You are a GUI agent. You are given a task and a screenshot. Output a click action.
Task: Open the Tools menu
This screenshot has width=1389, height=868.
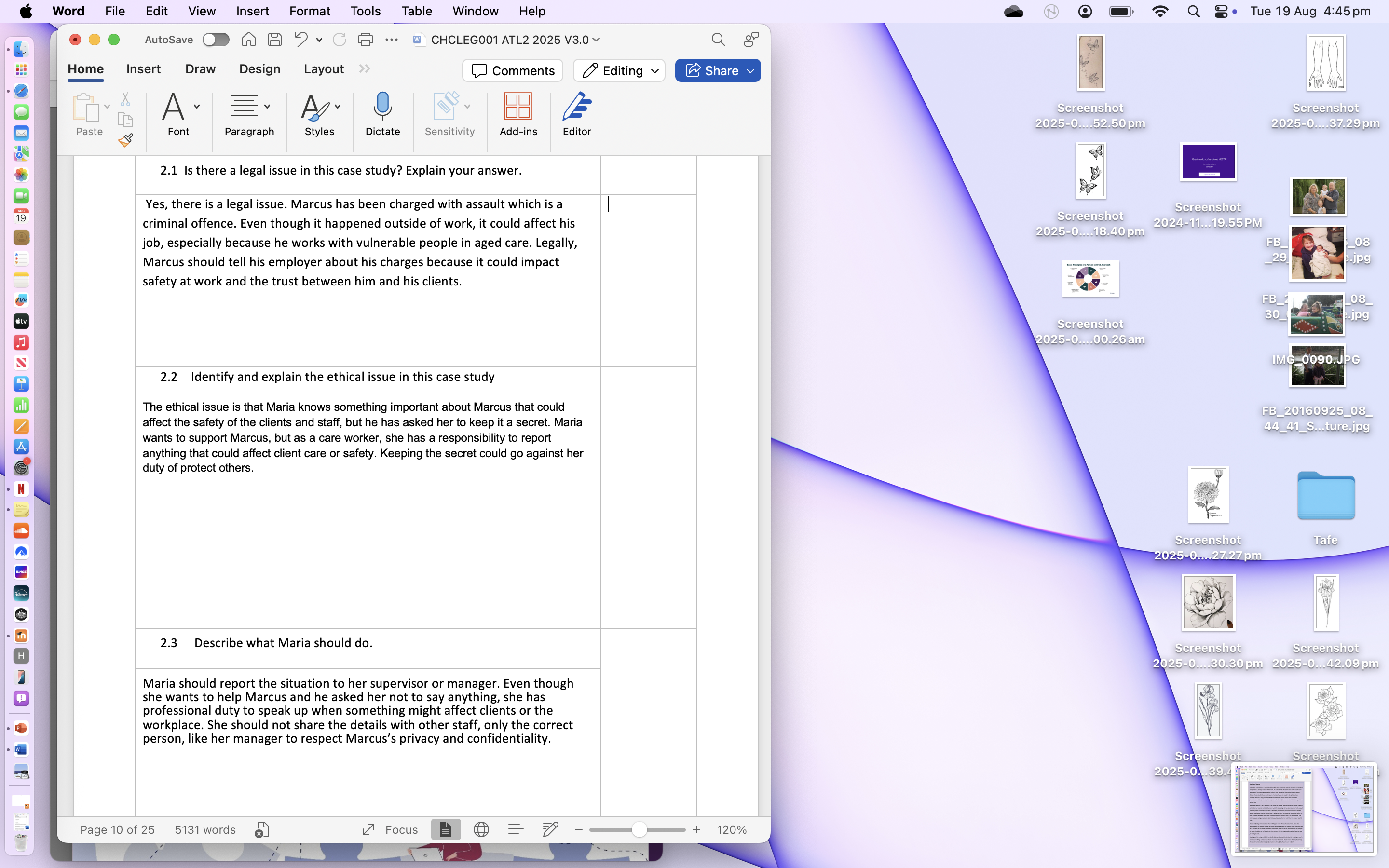pos(365,11)
